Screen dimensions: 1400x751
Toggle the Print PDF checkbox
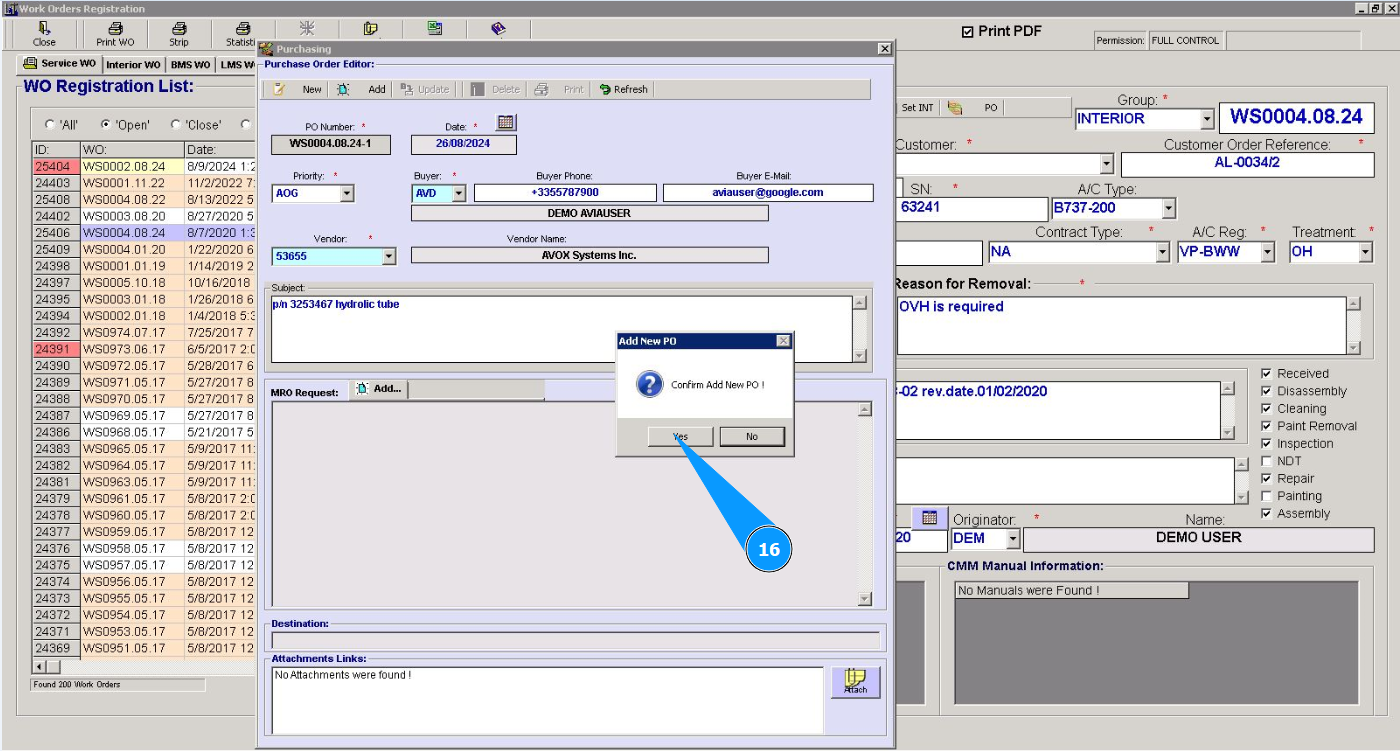(967, 32)
